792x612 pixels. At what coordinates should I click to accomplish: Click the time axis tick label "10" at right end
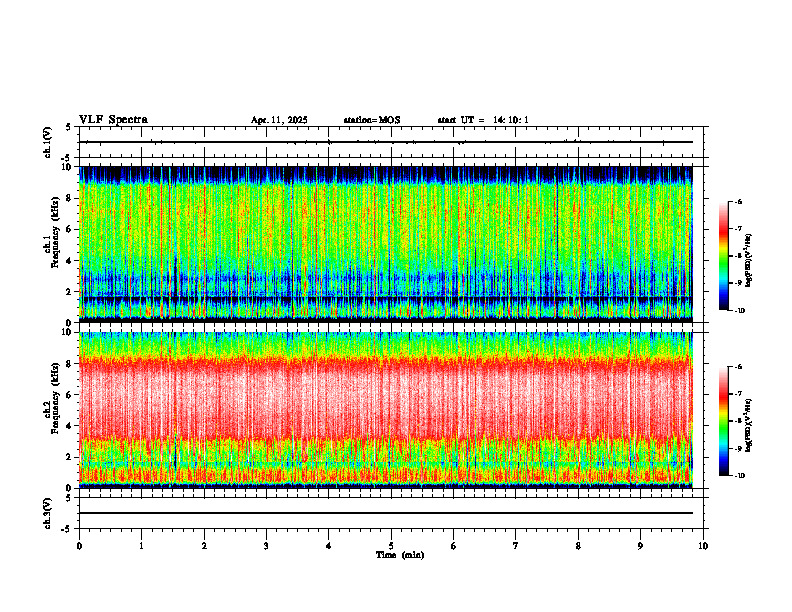(x=703, y=546)
